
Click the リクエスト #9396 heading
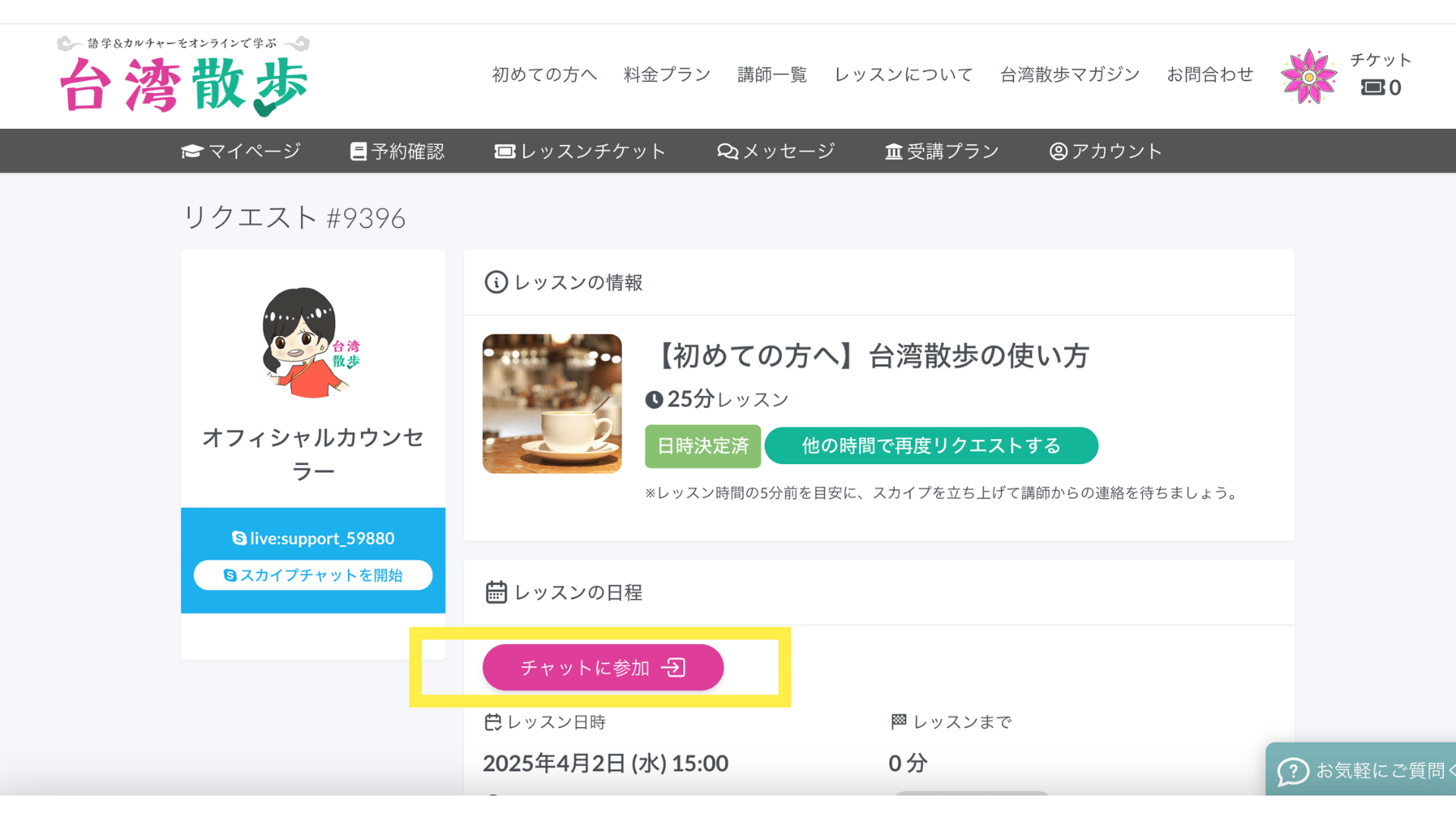[x=294, y=218]
